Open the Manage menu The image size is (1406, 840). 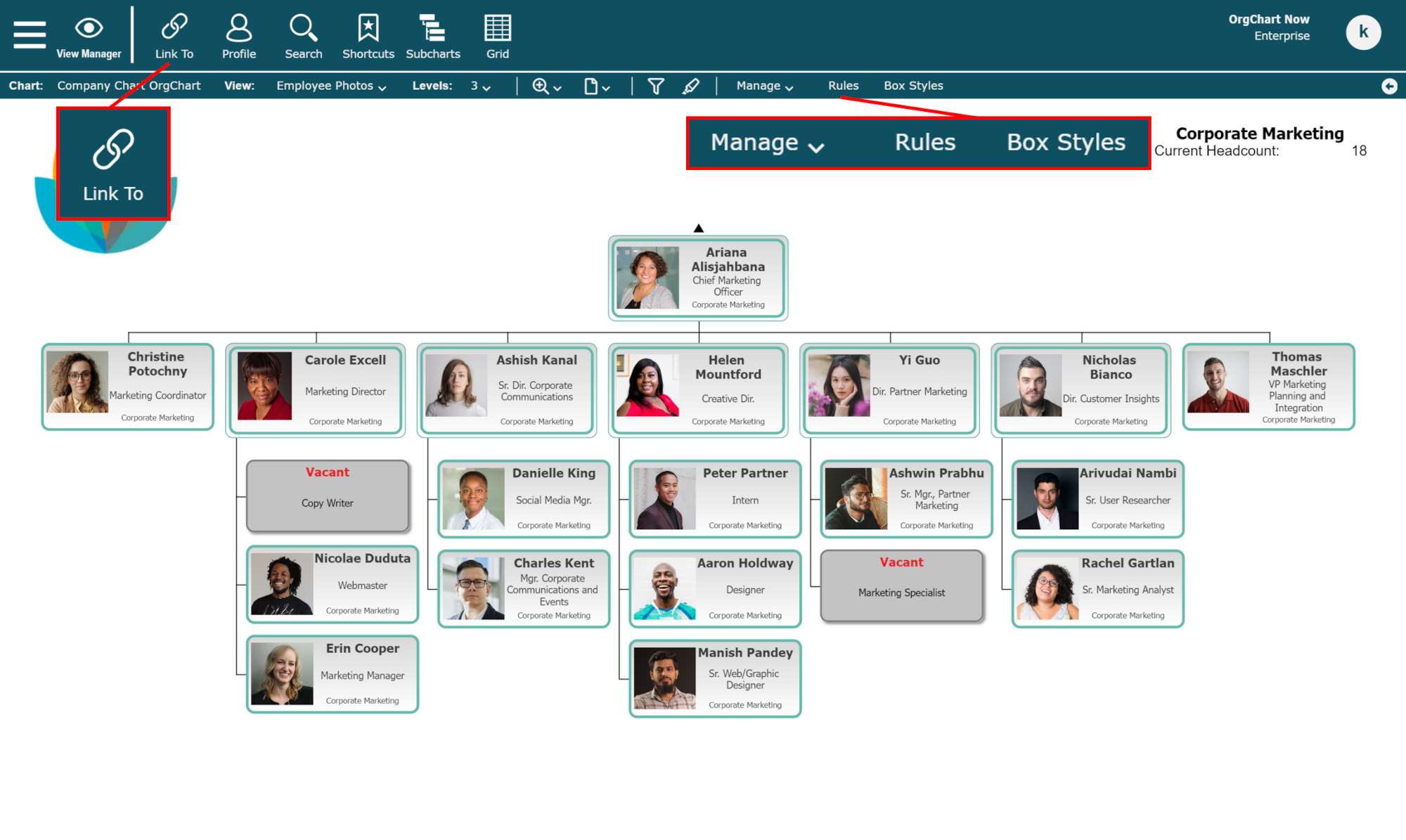click(764, 86)
